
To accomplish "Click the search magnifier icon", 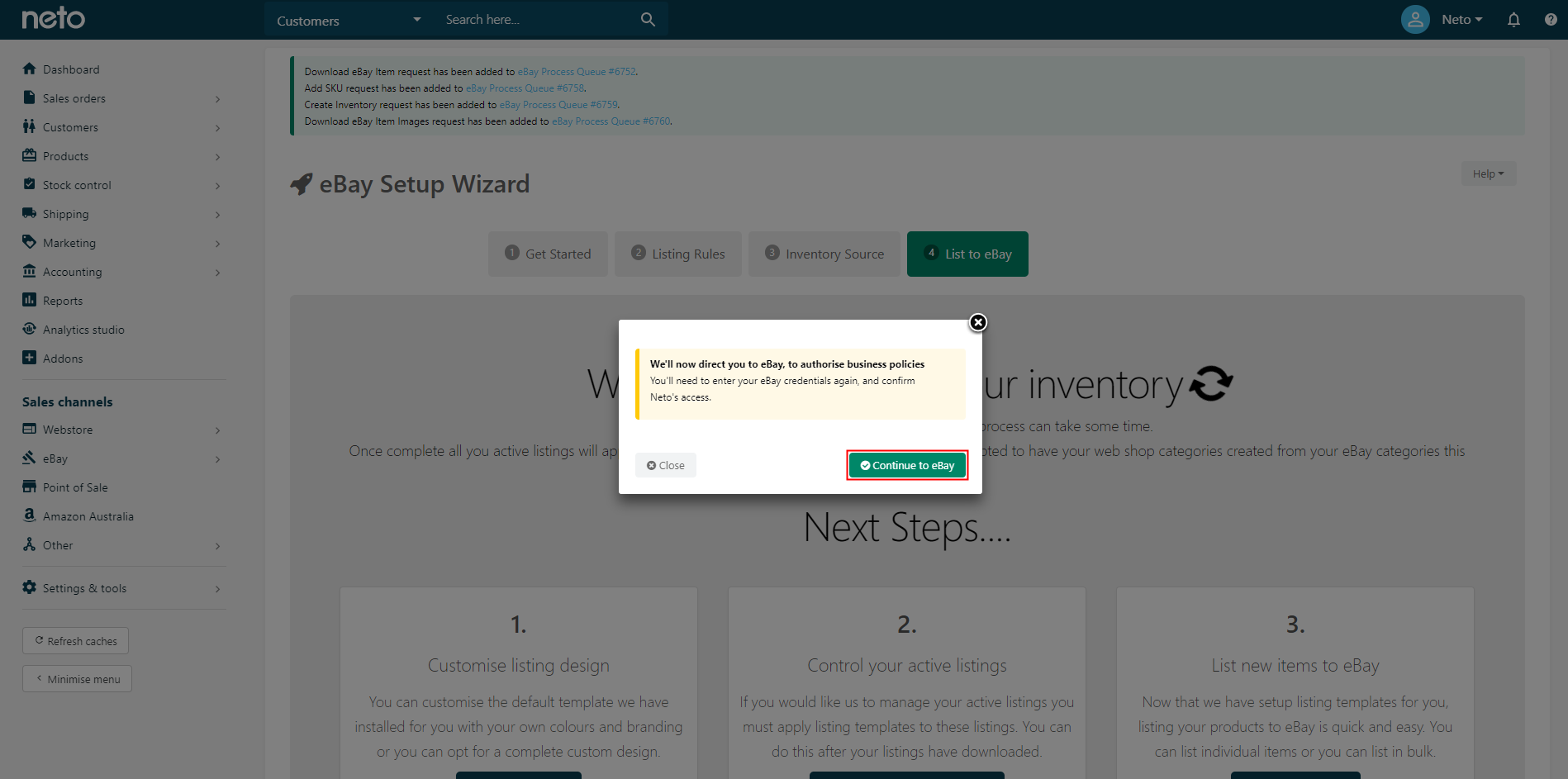I will click(x=648, y=20).
